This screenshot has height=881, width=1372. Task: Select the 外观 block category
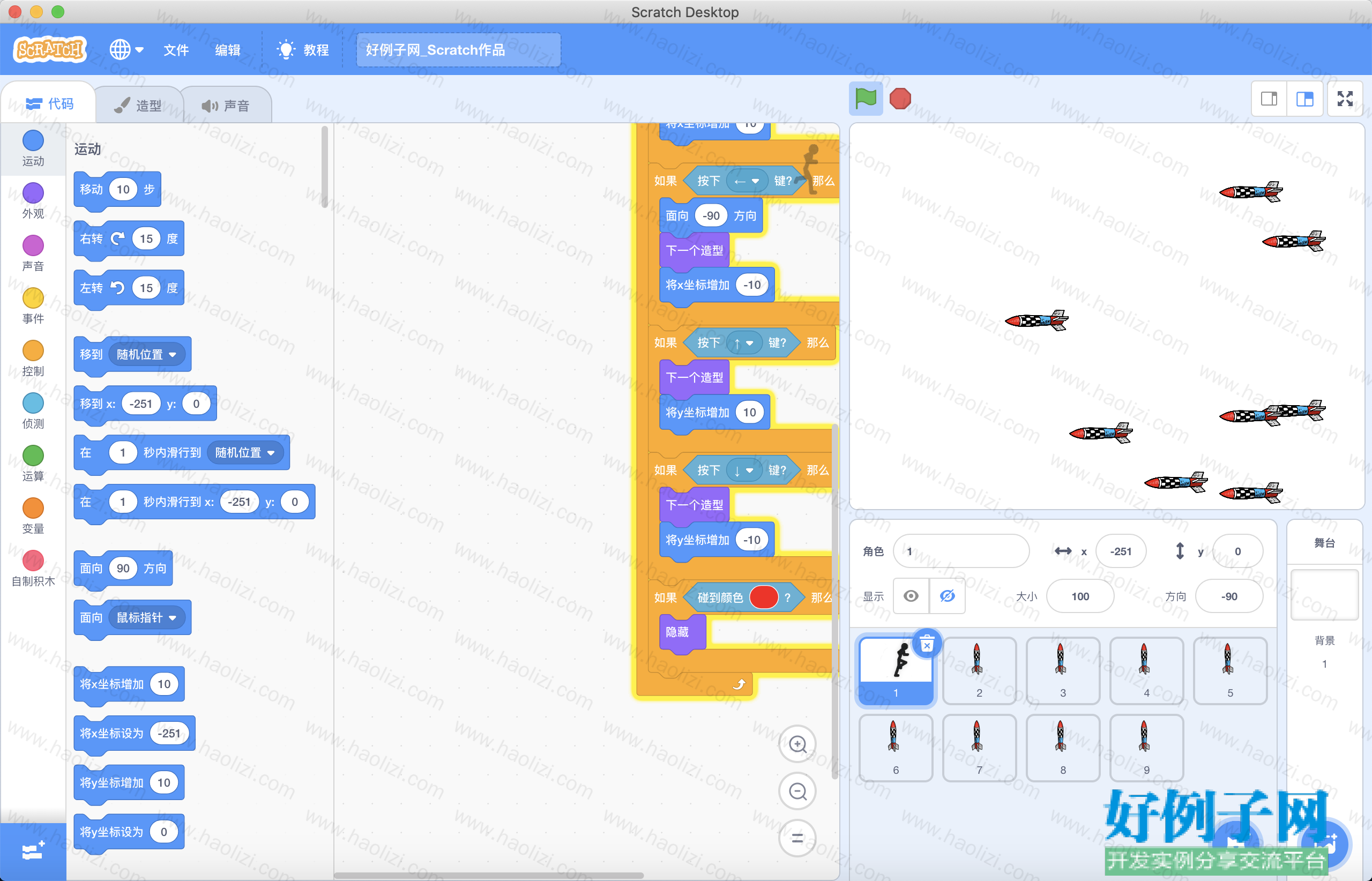click(33, 201)
